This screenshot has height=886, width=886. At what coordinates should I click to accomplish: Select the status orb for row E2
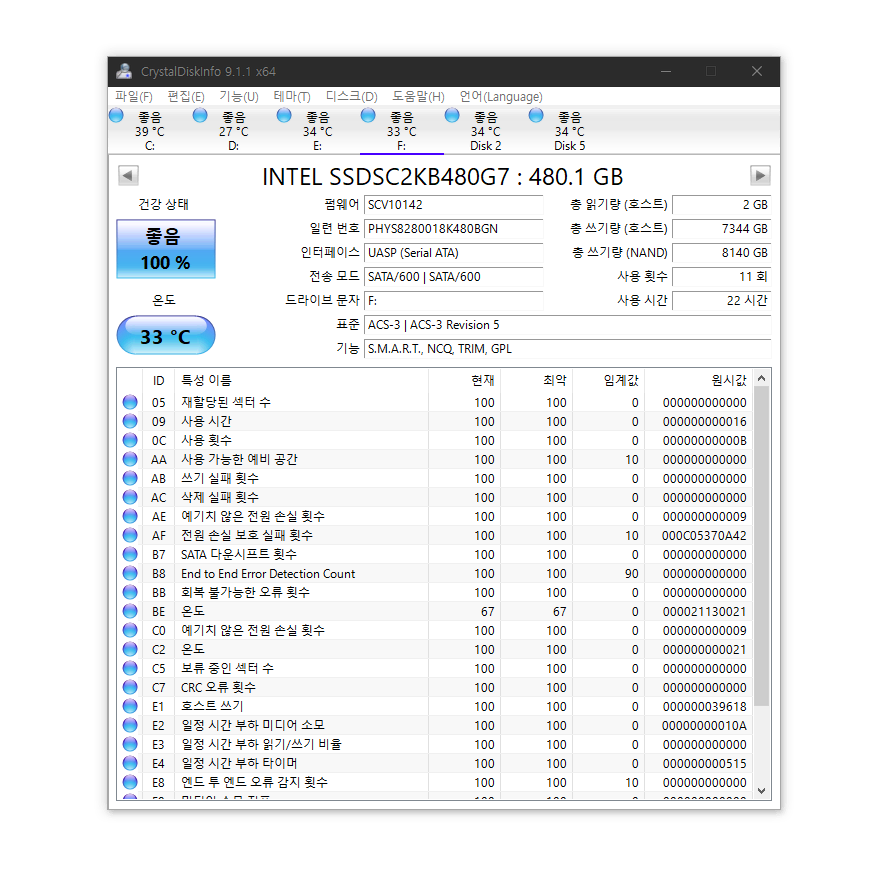[x=130, y=725]
